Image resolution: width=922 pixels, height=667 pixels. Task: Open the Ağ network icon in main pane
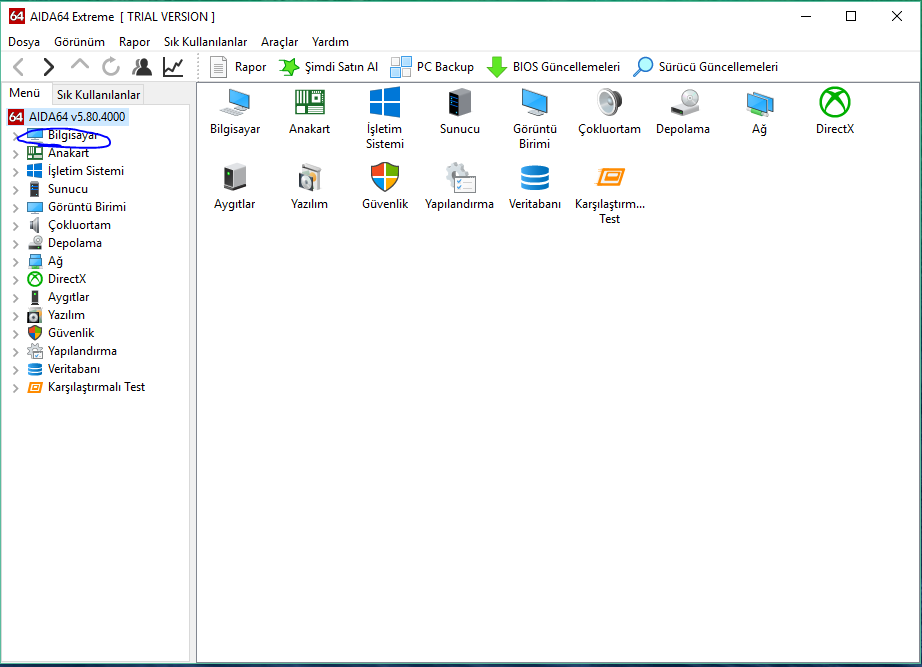(759, 104)
